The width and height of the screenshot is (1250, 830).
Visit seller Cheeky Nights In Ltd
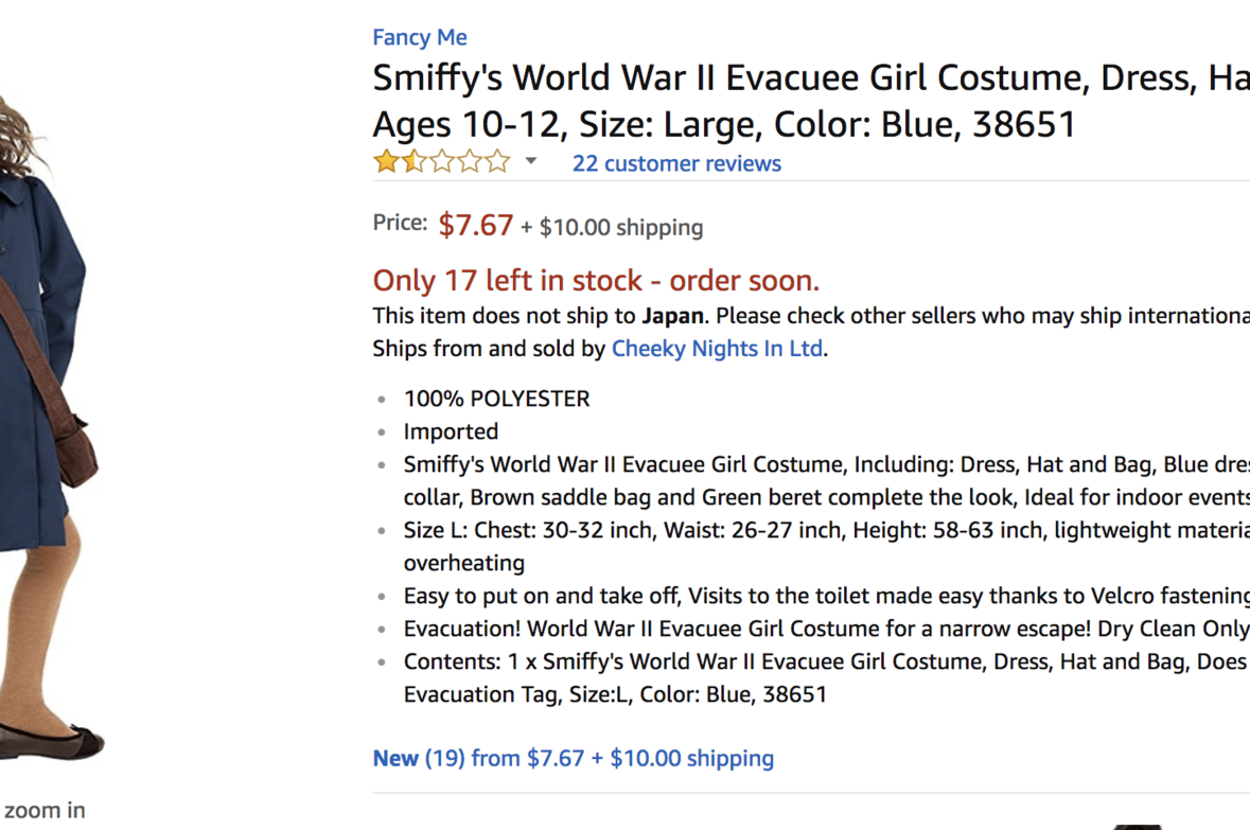tap(717, 349)
